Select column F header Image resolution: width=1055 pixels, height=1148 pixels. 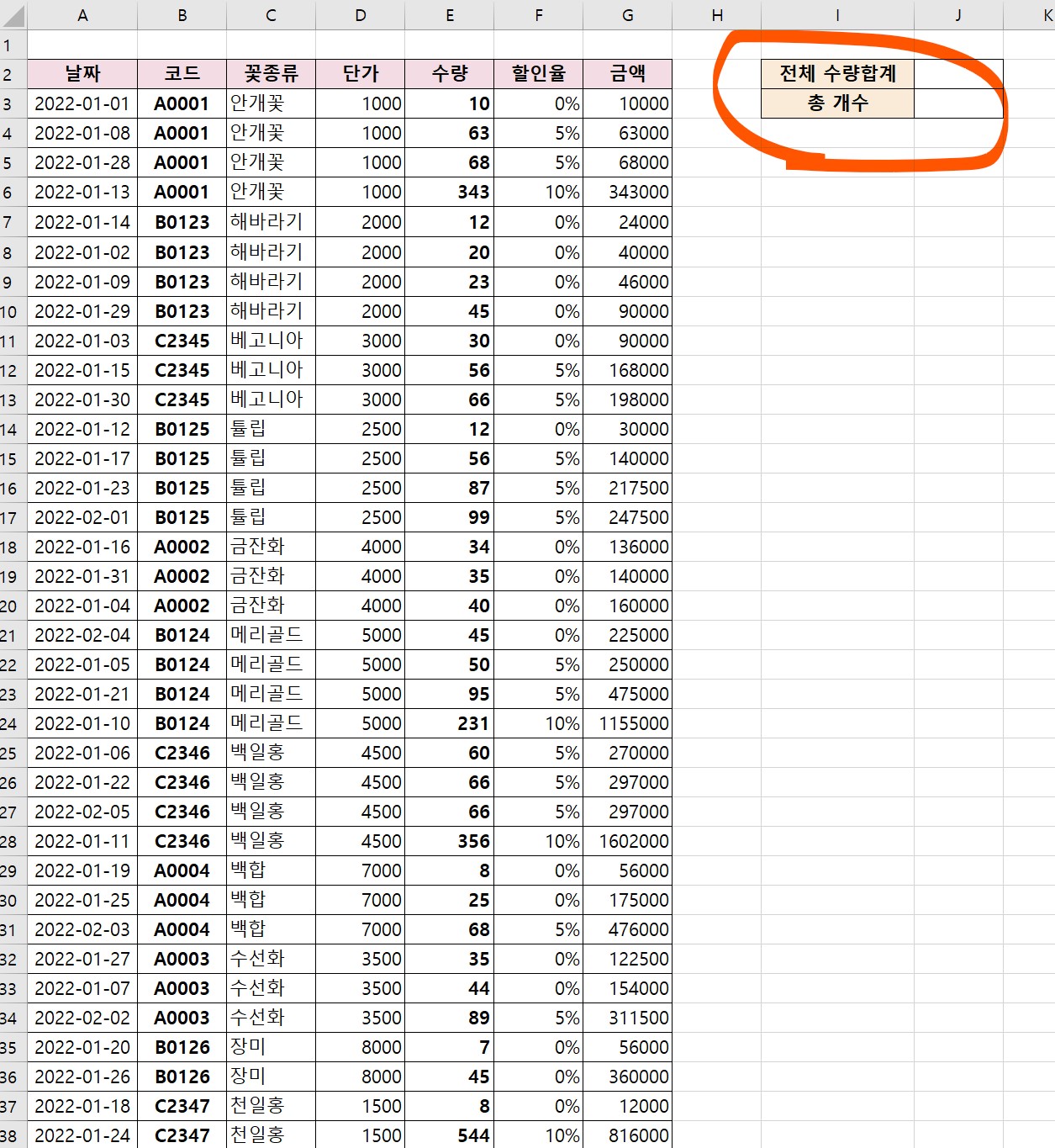click(x=539, y=15)
